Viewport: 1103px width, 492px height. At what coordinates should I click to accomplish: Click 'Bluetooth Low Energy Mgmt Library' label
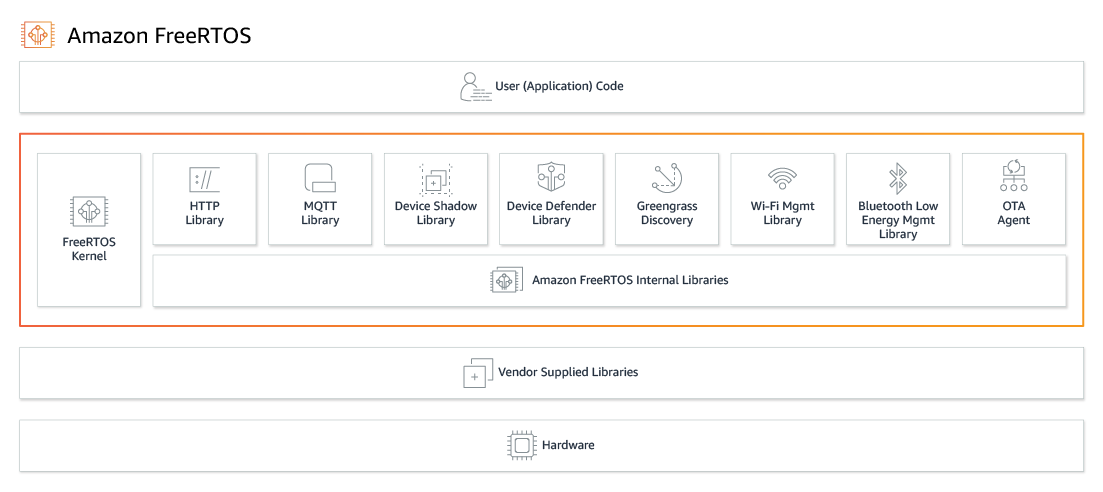coord(898,220)
